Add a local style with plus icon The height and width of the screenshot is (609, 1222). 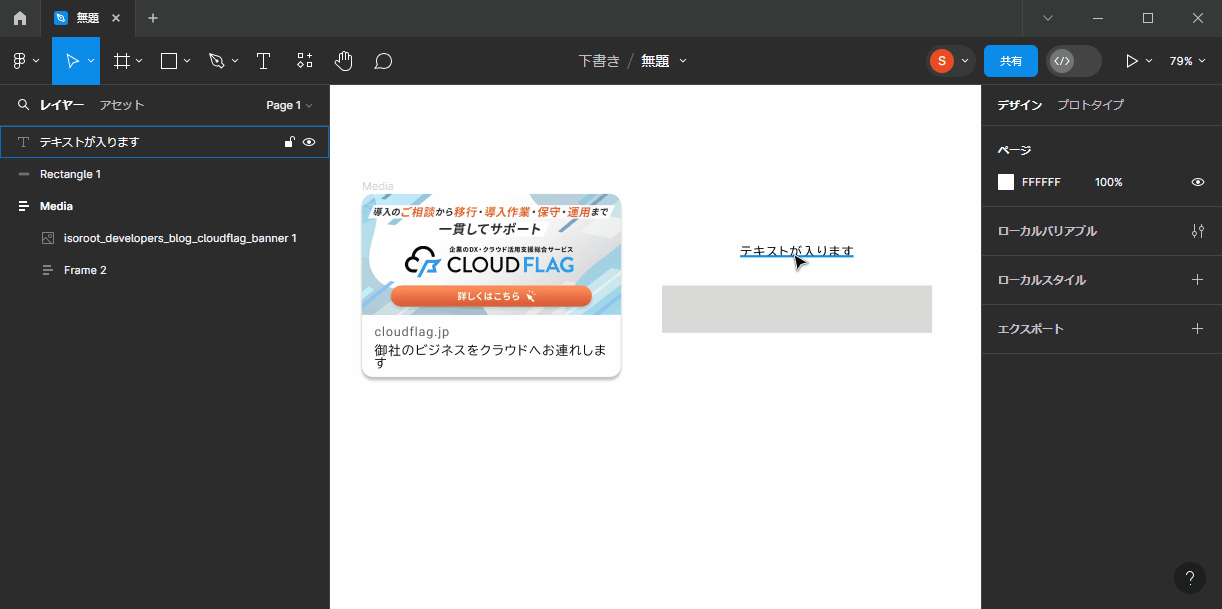[1197, 280]
